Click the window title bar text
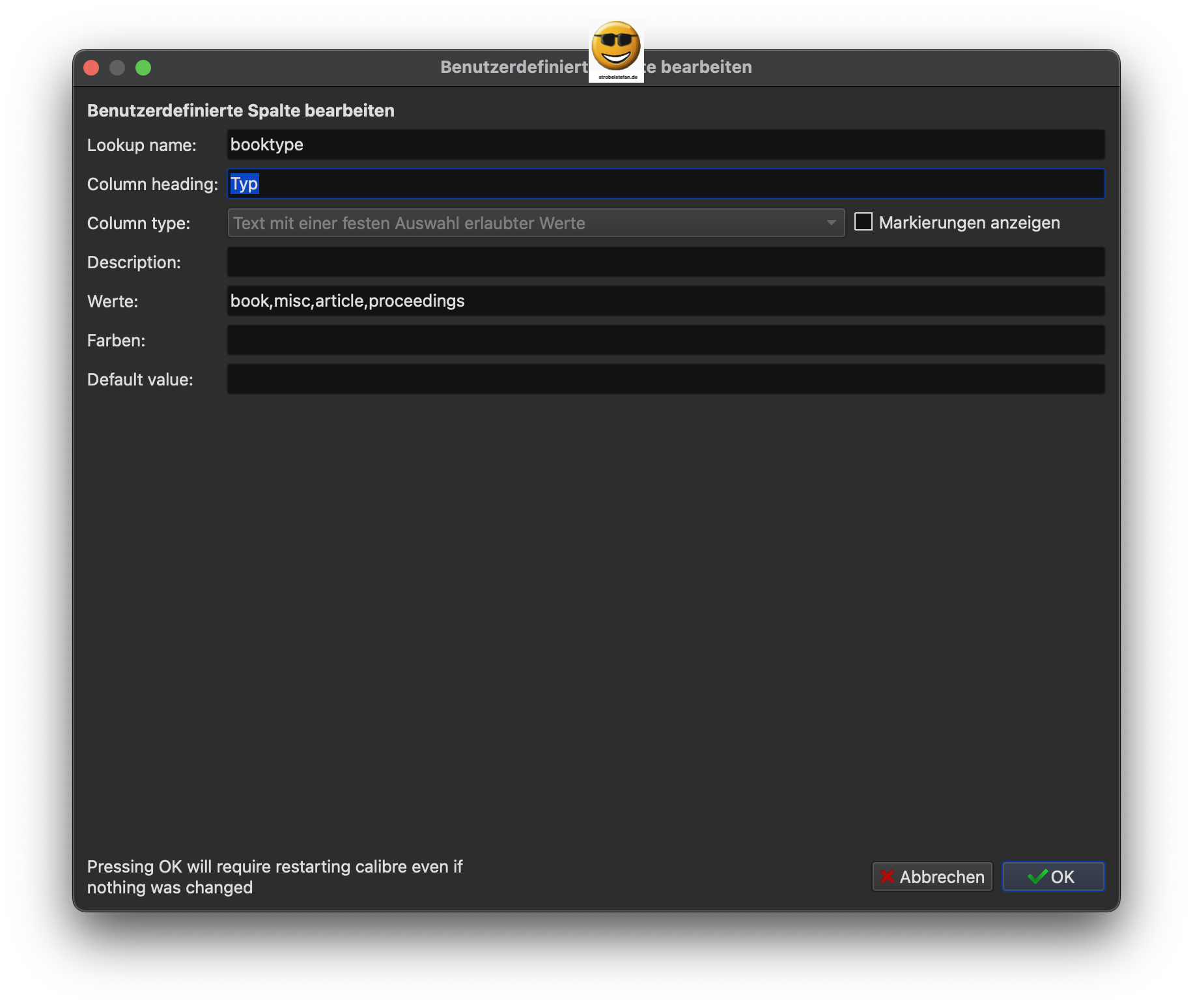The image size is (1193, 1008). (706, 67)
